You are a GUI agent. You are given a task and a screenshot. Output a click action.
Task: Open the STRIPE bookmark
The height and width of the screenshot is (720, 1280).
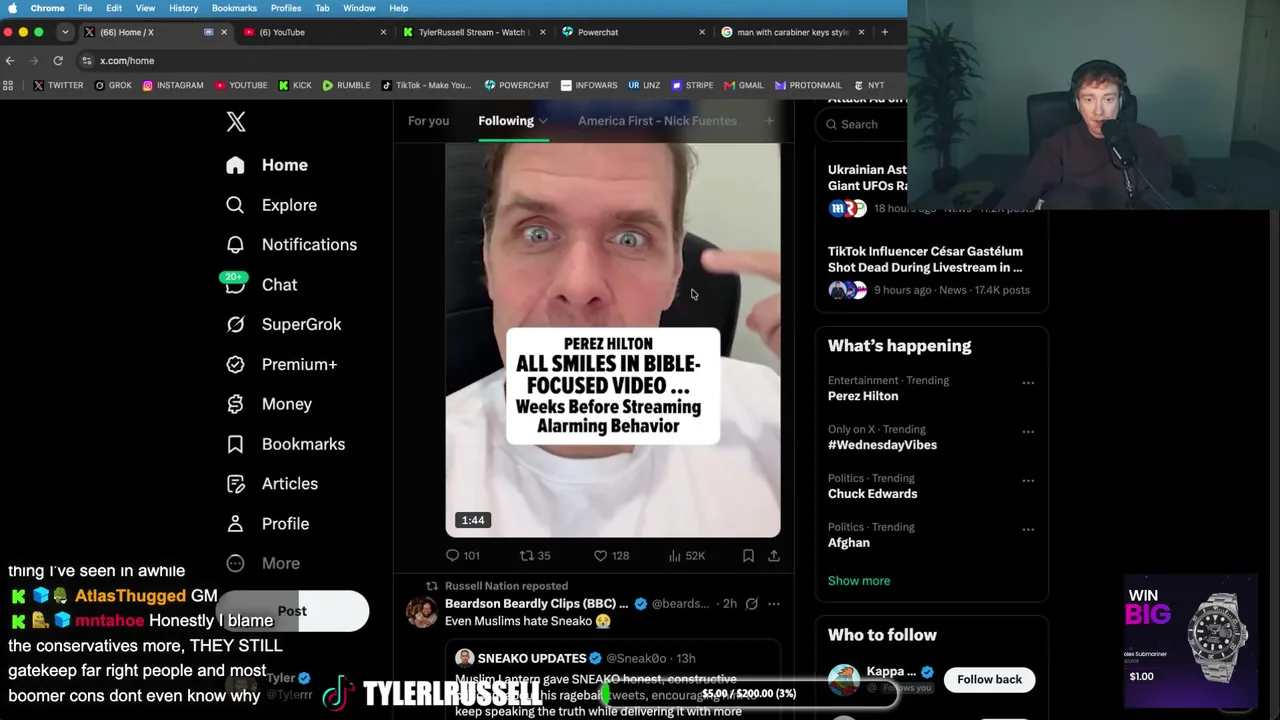(x=692, y=86)
